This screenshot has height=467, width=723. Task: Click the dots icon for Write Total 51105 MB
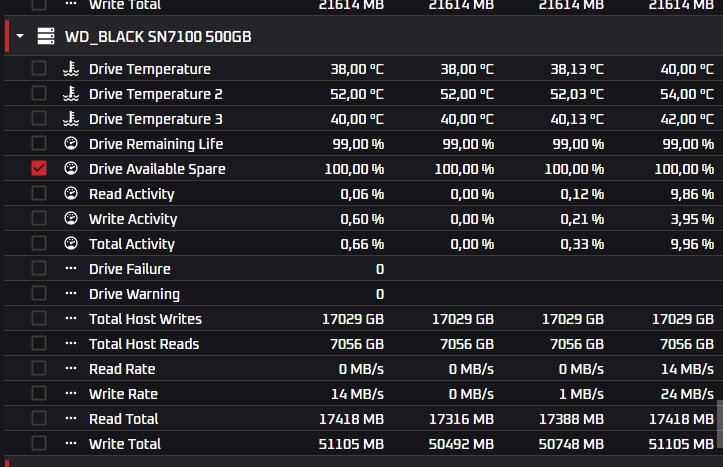71,443
